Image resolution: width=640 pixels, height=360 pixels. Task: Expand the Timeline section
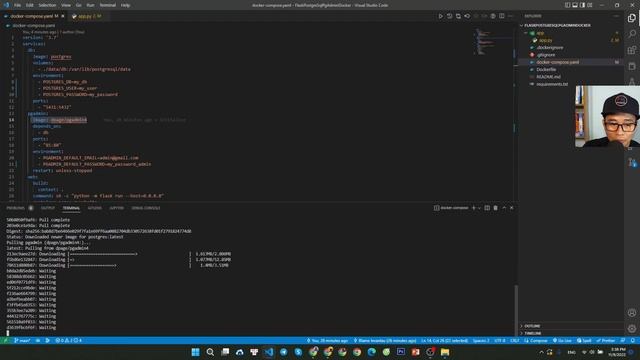[532, 333]
